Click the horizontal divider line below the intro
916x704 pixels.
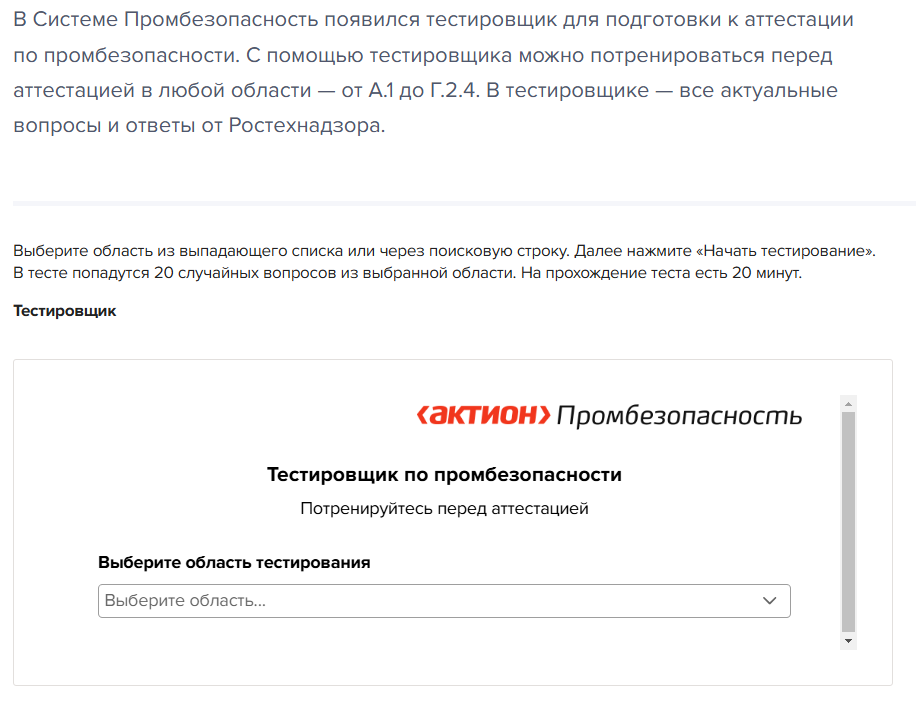464,203
